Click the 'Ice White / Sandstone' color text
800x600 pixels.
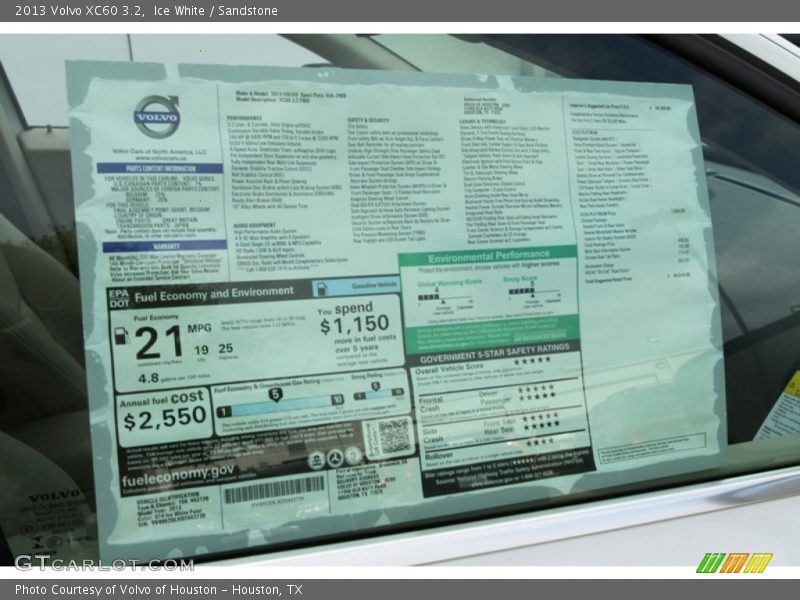(216, 11)
